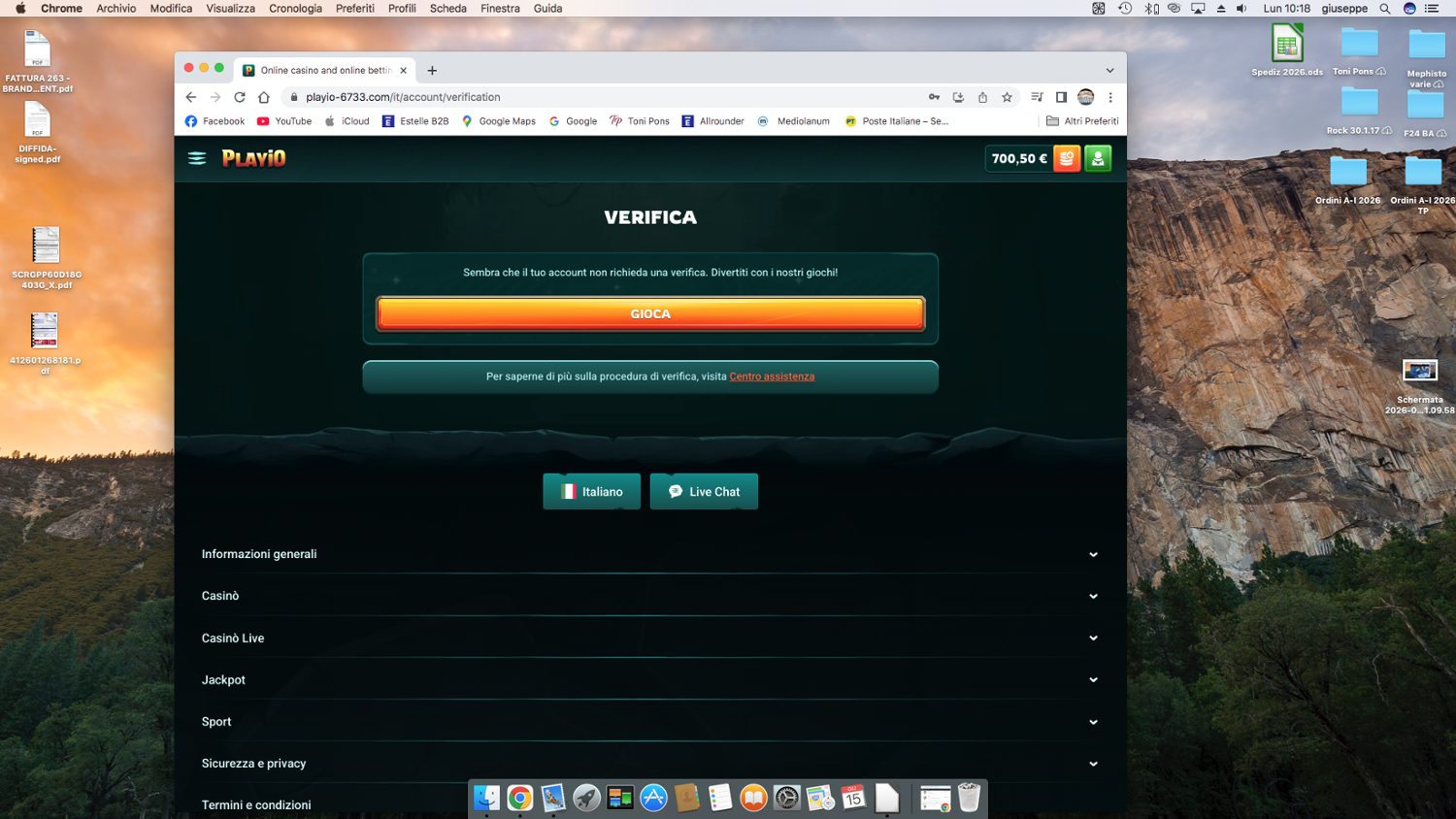Open the Live Chat button
Viewport: 1456px width, 819px height.
click(x=704, y=491)
